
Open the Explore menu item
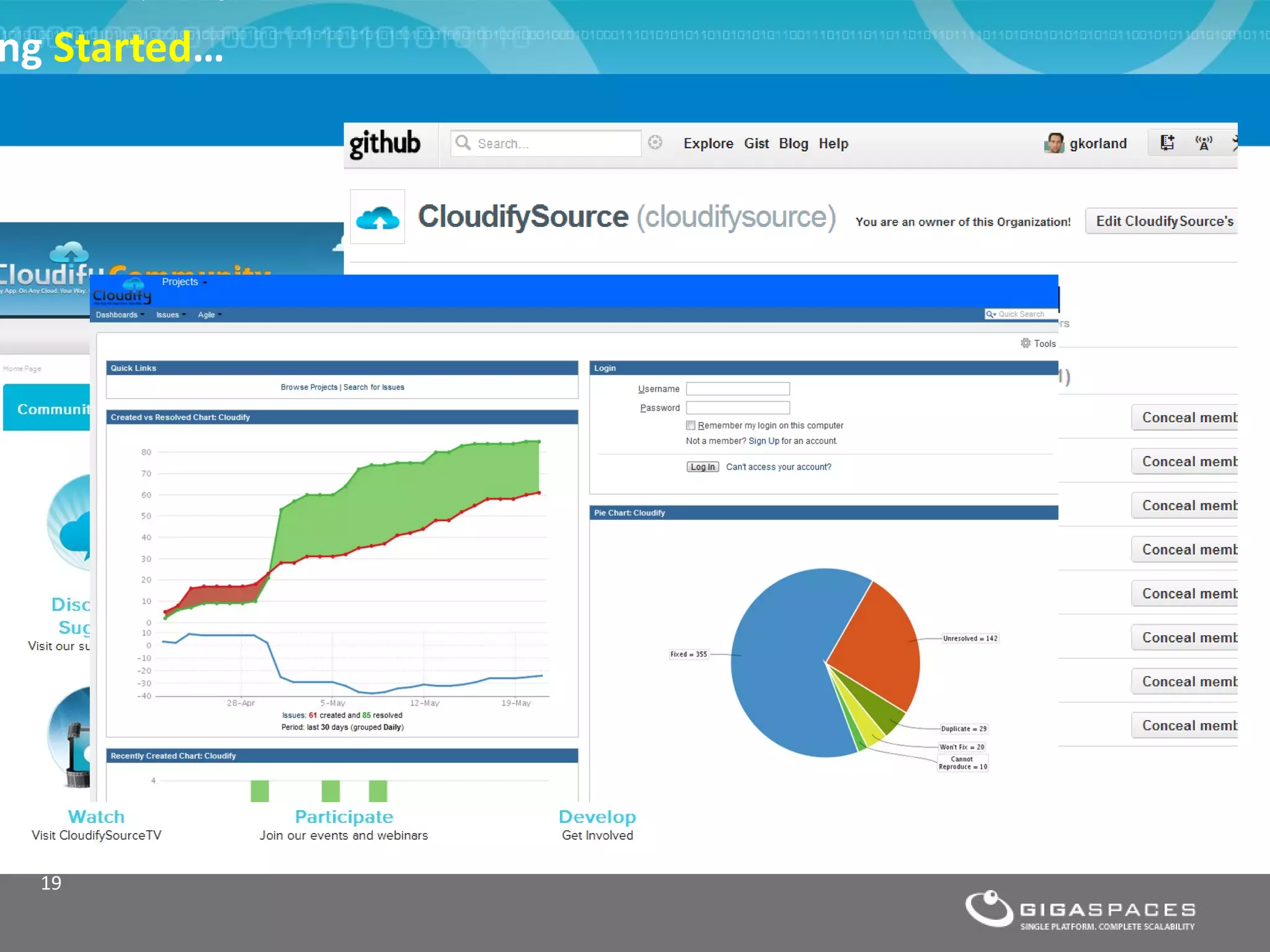coord(708,144)
